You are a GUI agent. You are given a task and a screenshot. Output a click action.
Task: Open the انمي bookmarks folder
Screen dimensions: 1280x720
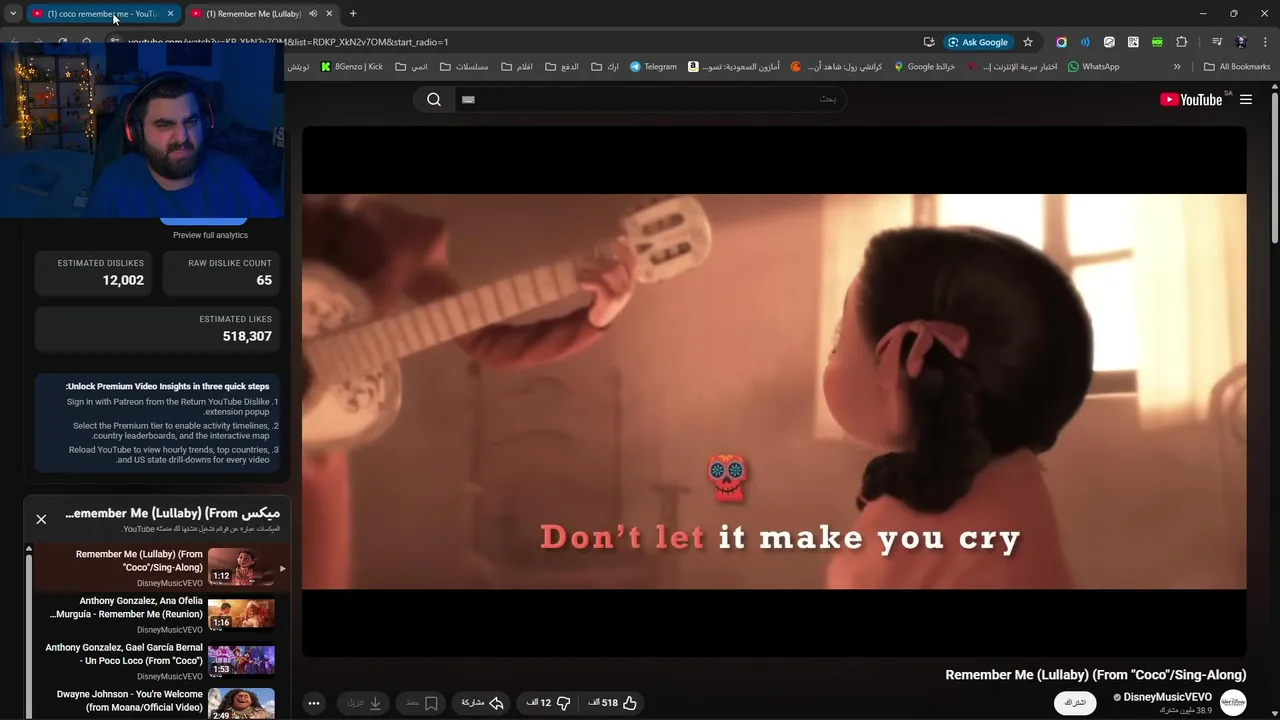click(411, 67)
